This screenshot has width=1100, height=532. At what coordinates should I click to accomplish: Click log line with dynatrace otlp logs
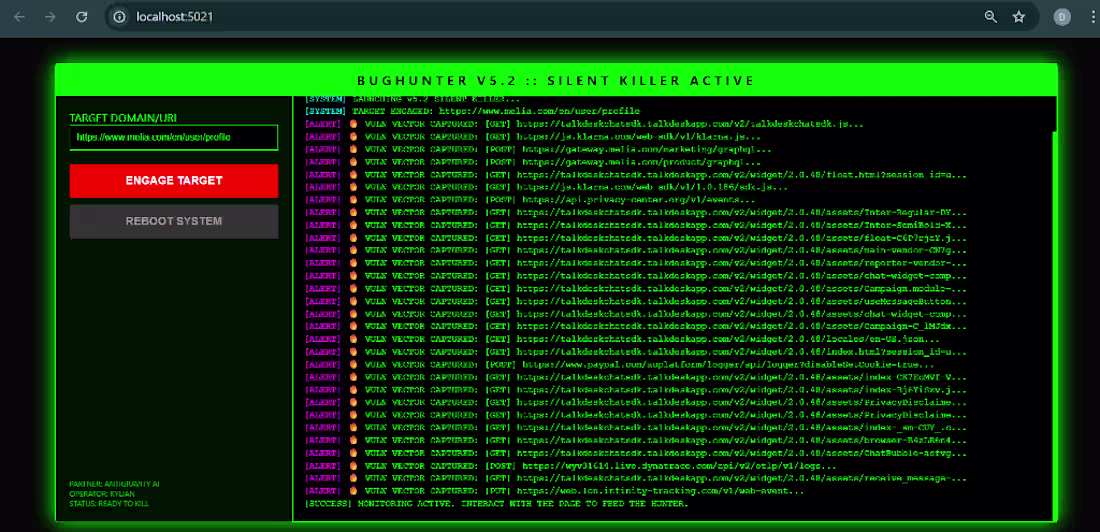[x=571, y=465]
